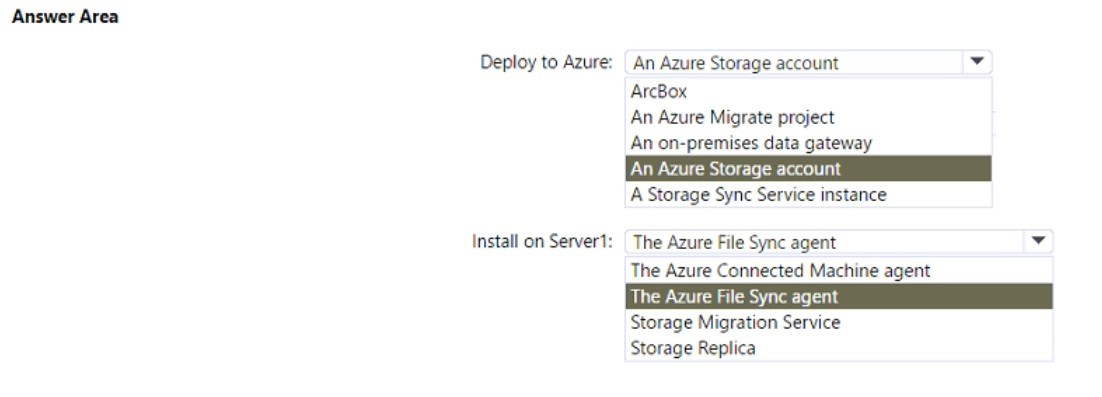Click the Install on Server1 combo box field
The height and width of the screenshot is (397, 1102).
pos(839,242)
